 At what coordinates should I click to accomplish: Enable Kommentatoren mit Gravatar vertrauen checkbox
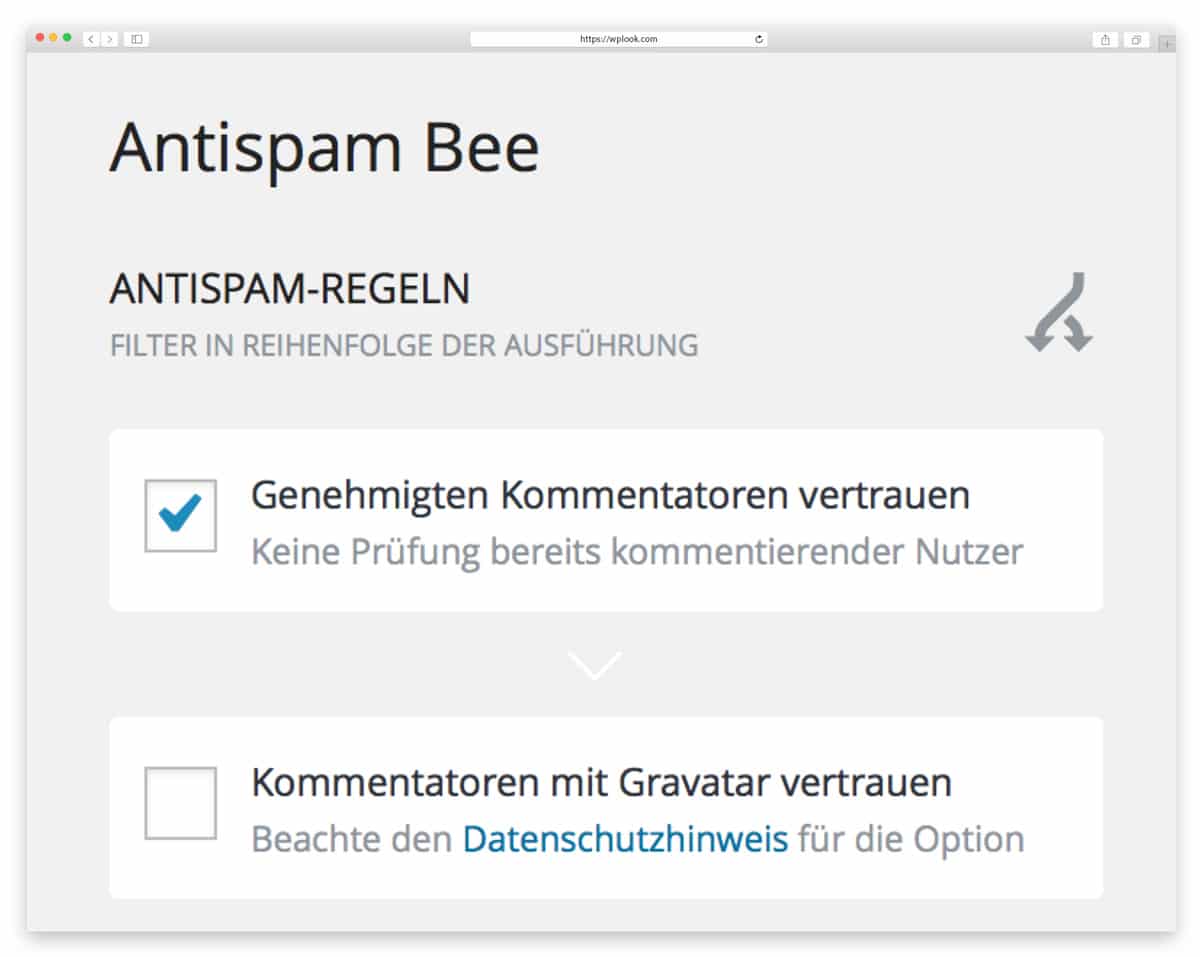click(x=181, y=803)
